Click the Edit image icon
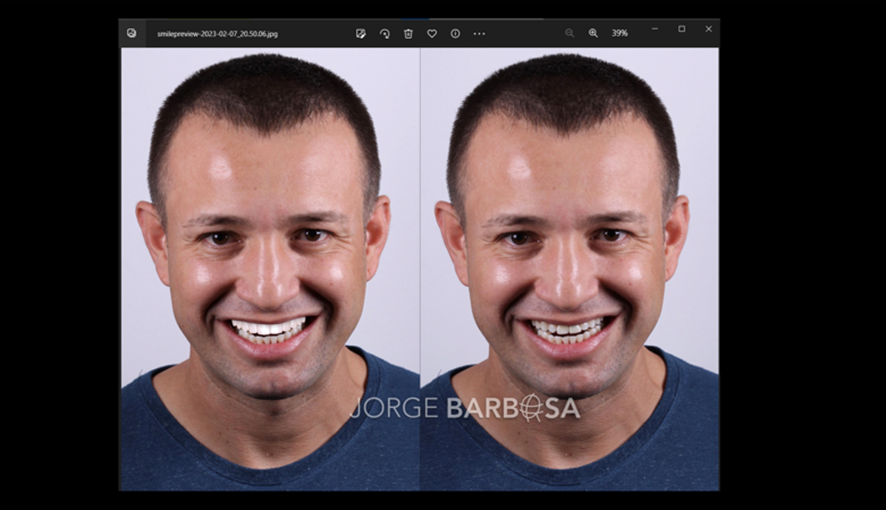The width and height of the screenshot is (886, 510). [x=361, y=33]
